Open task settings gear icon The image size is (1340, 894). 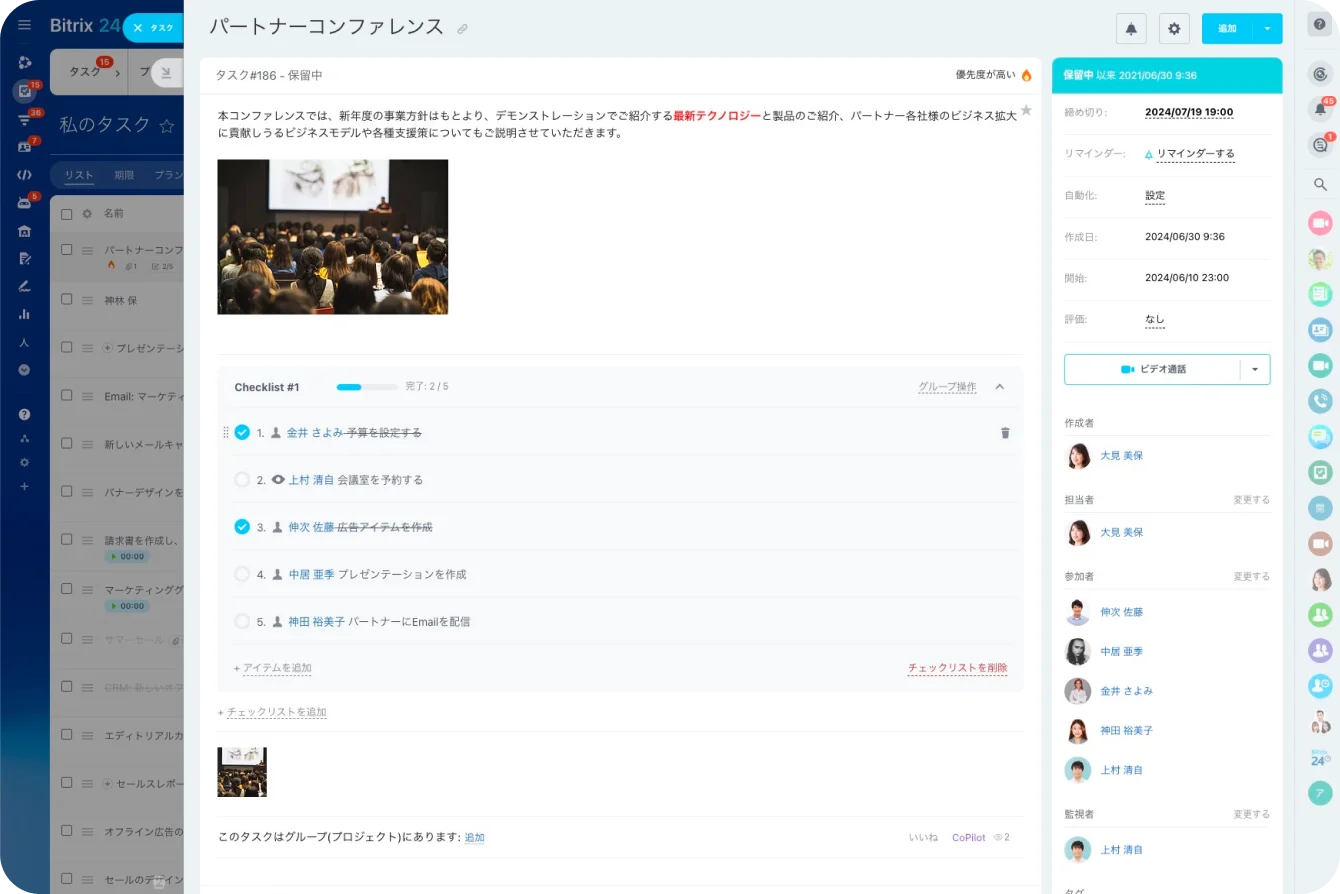click(1174, 29)
